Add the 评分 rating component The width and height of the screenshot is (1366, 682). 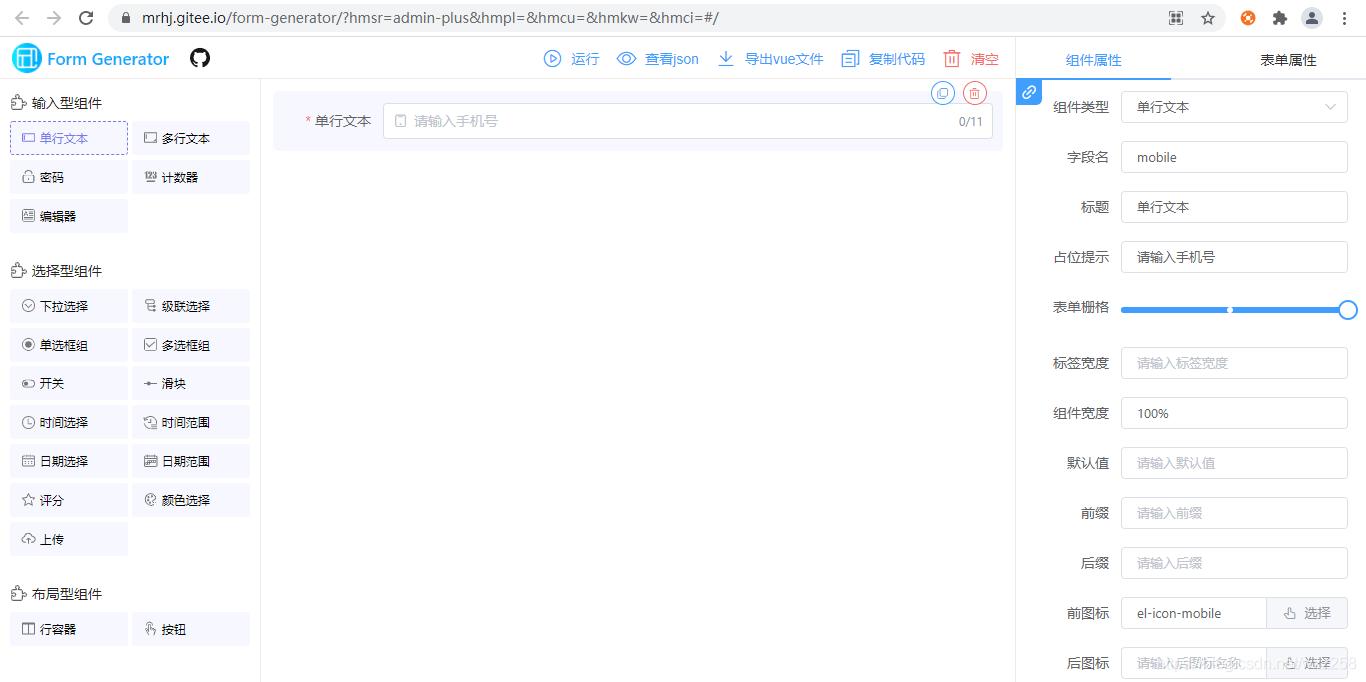68,499
